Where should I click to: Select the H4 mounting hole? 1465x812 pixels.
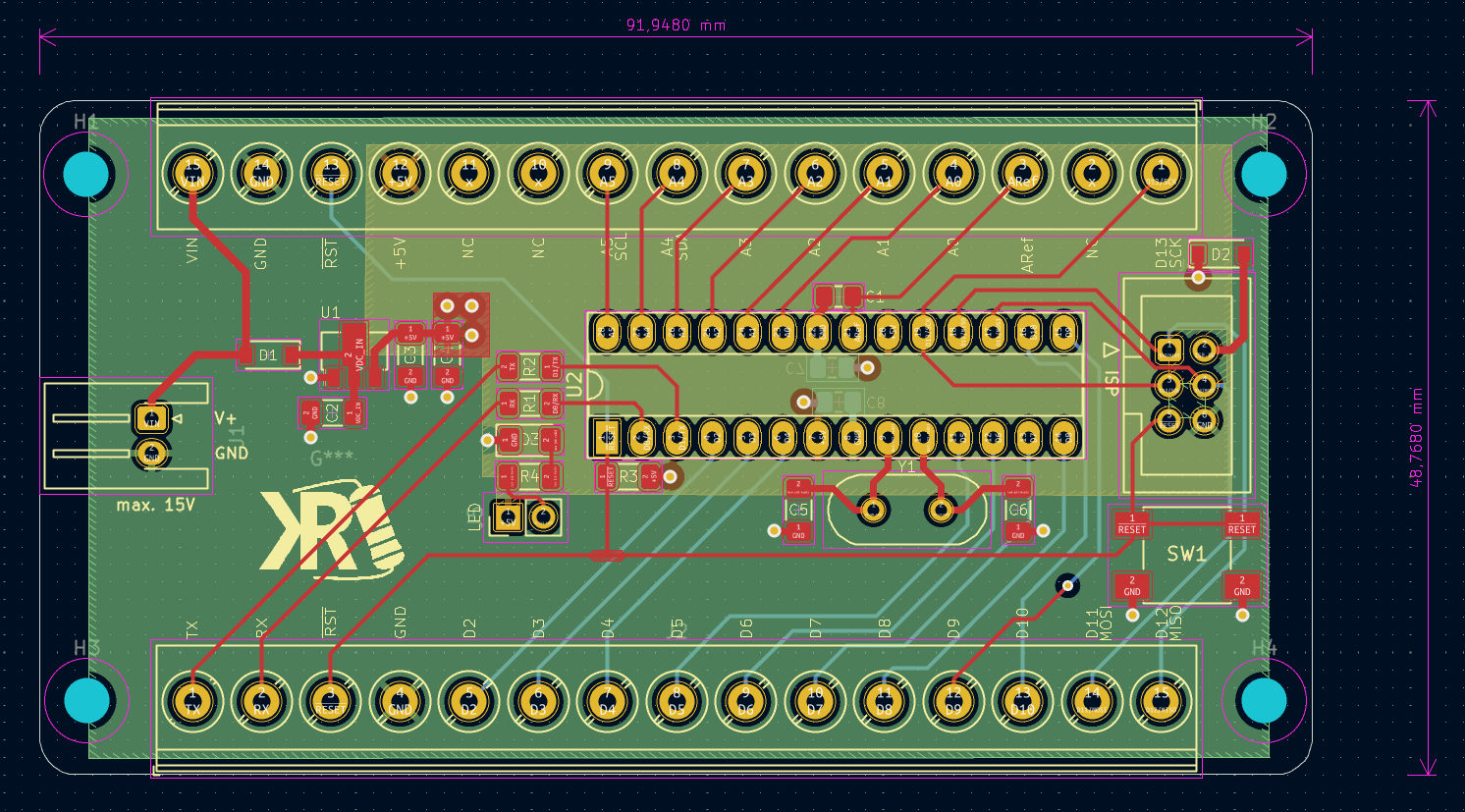click(1264, 701)
